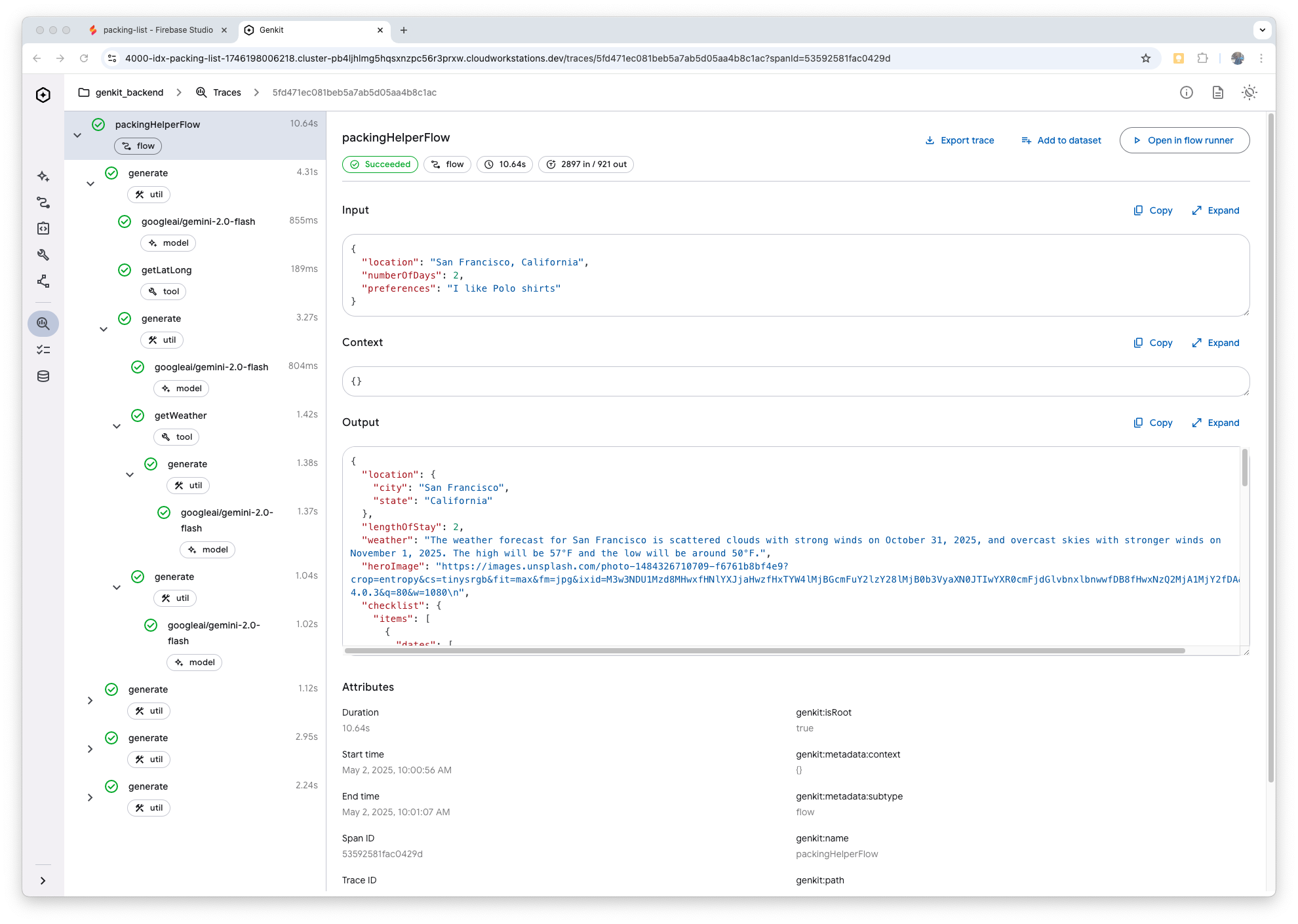The image size is (1298, 924).
Task: Copy the Output JSON
Action: click(1153, 423)
